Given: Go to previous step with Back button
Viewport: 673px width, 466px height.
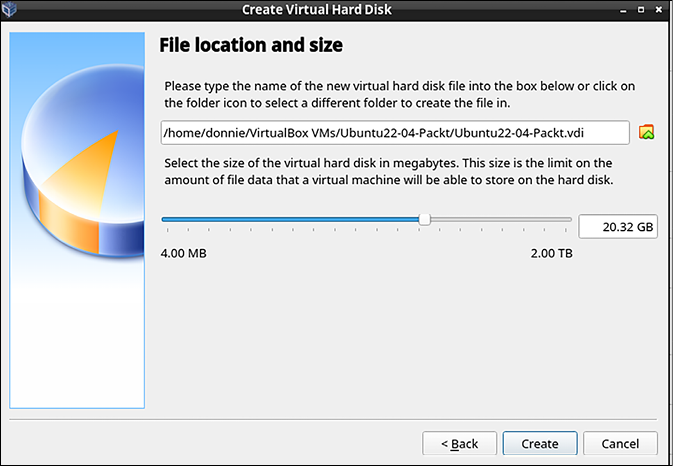Looking at the screenshot, I should click(460, 443).
